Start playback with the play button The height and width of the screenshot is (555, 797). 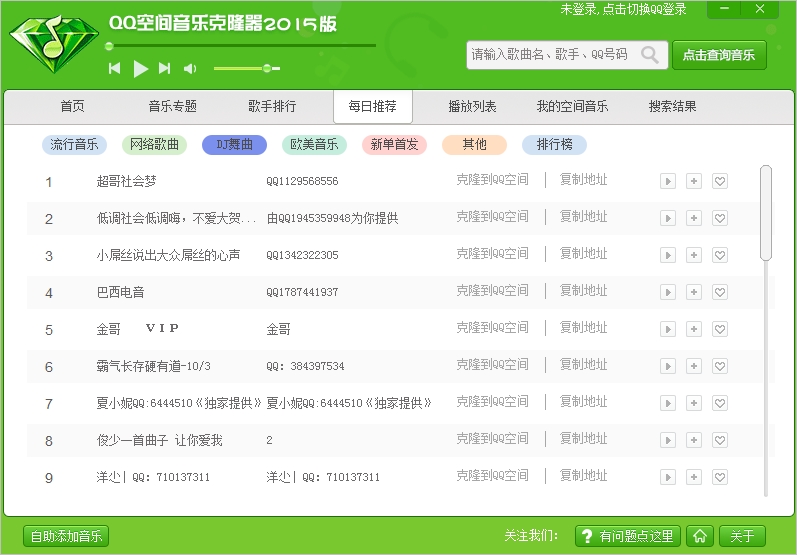click(x=141, y=69)
